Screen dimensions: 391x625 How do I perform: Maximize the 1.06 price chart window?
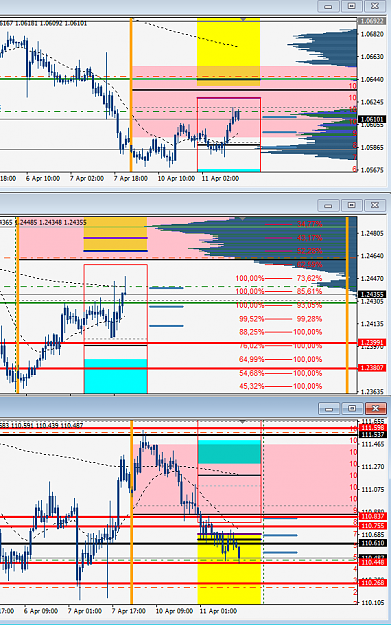click(x=352, y=6)
